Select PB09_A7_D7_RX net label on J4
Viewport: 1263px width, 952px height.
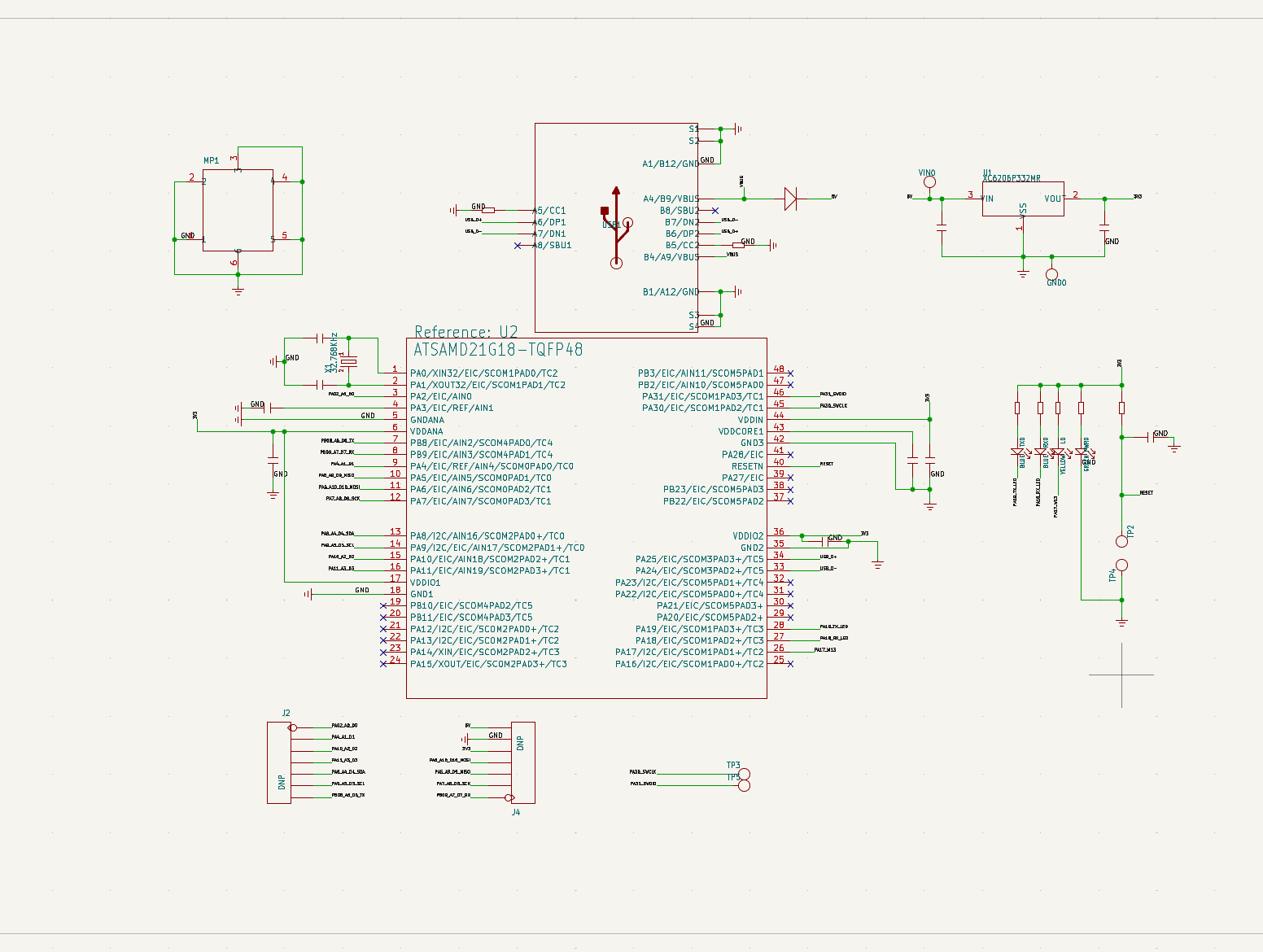click(x=453, y=795)
